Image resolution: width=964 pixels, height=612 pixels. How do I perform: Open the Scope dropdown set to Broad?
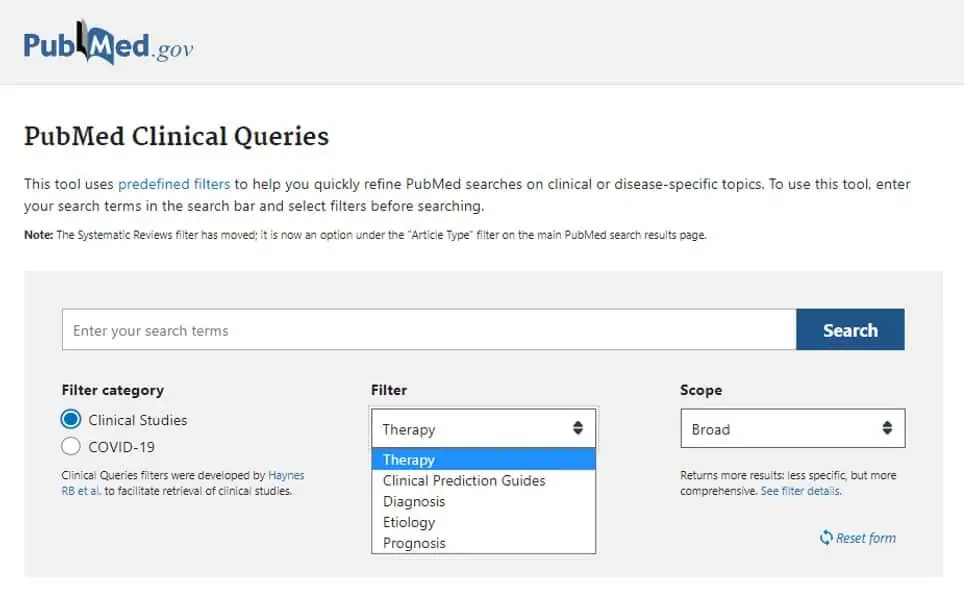[x=792, y=428]
